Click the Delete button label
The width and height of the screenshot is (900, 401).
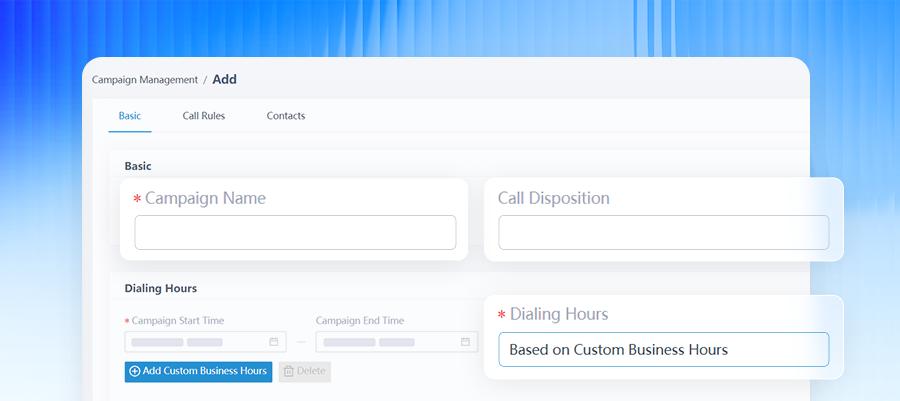tap(311, 371)
